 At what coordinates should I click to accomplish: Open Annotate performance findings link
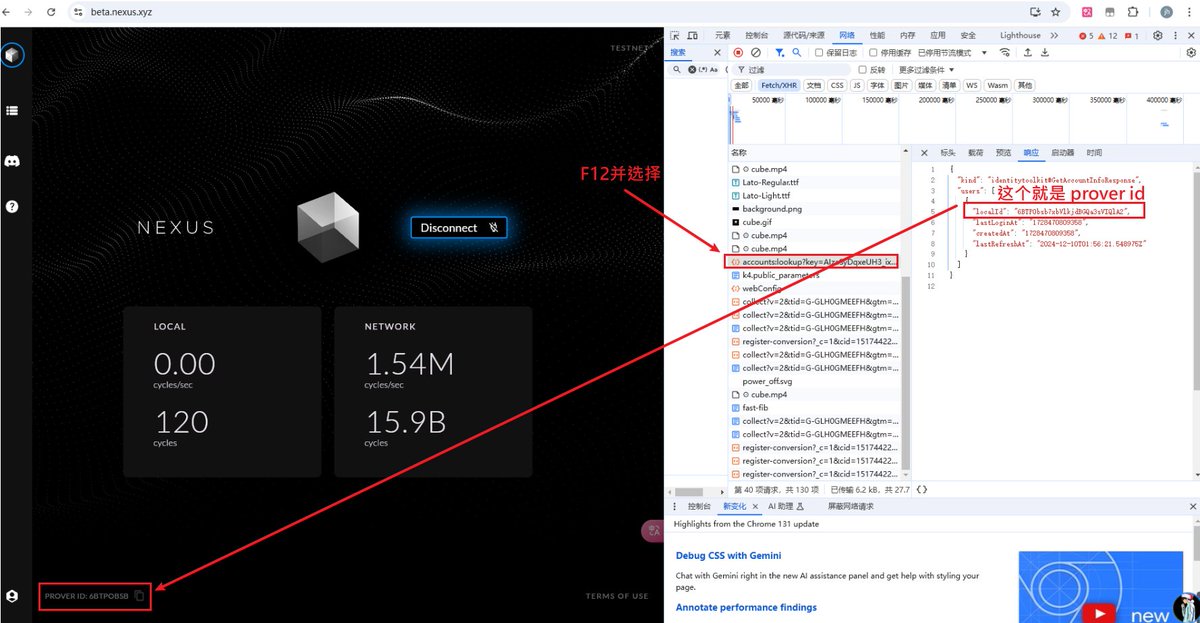(x=746, y=607)
